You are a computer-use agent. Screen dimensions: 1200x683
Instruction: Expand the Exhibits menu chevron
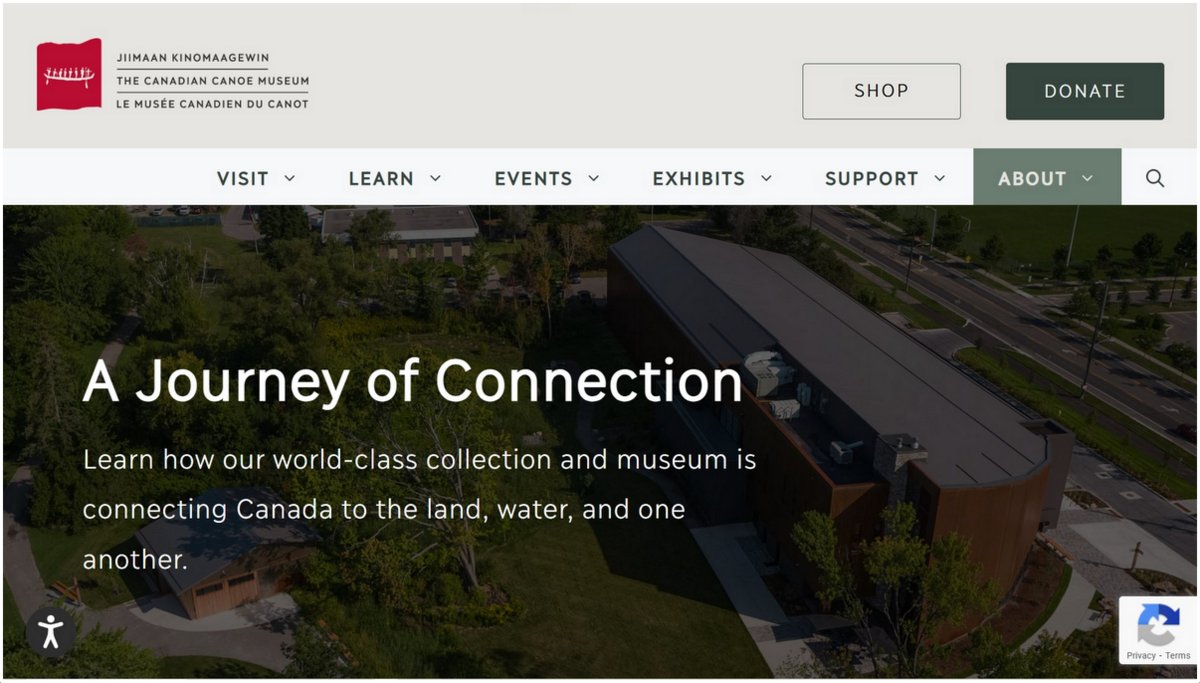pyautogui.click(x=766, y=179)
